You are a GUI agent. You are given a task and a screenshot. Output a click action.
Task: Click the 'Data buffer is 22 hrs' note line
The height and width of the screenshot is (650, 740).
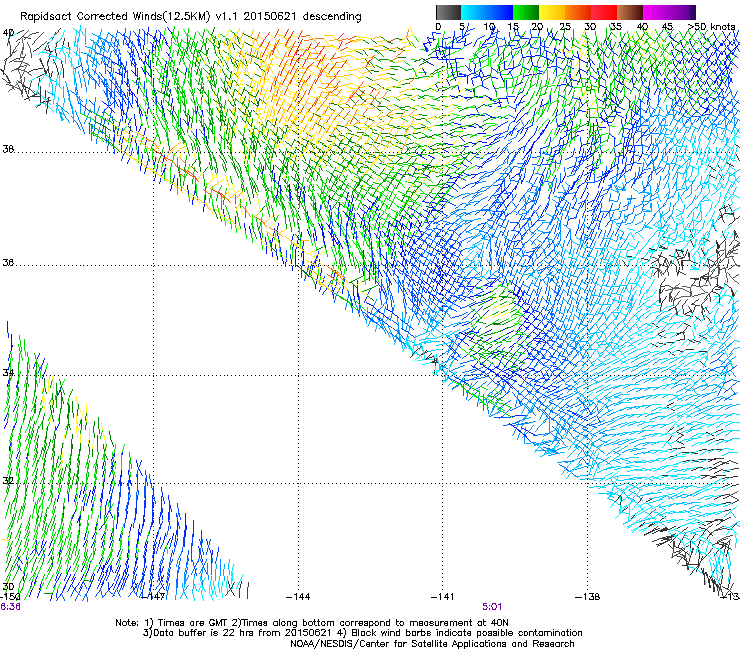[x=362, y=633]
